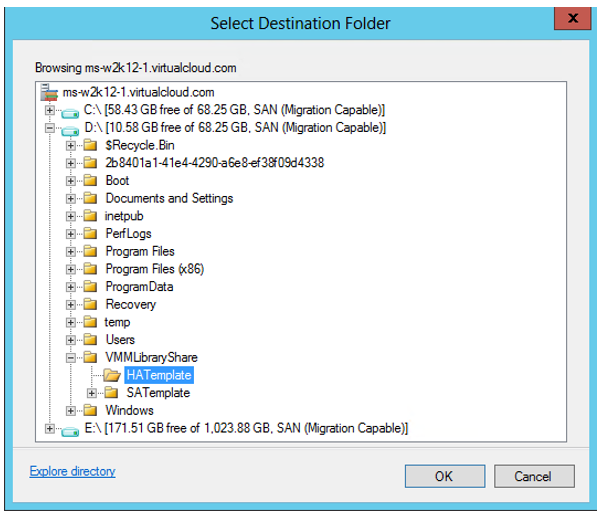Viewport: 604px width, 515px height.
Task: Click the inetpub folder icon
Action: (x=90, y=216)
